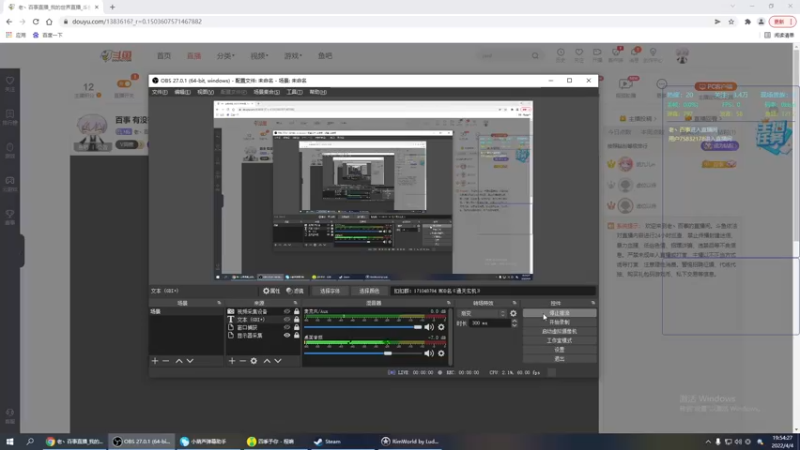The image size is (800, 450).
Task: Click the duration 300 ms input field
Action: 490,323
